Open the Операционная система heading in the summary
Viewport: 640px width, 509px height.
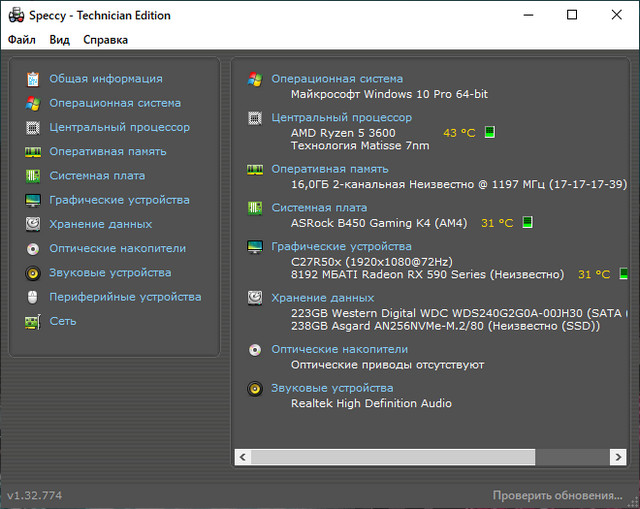point(337,79)
